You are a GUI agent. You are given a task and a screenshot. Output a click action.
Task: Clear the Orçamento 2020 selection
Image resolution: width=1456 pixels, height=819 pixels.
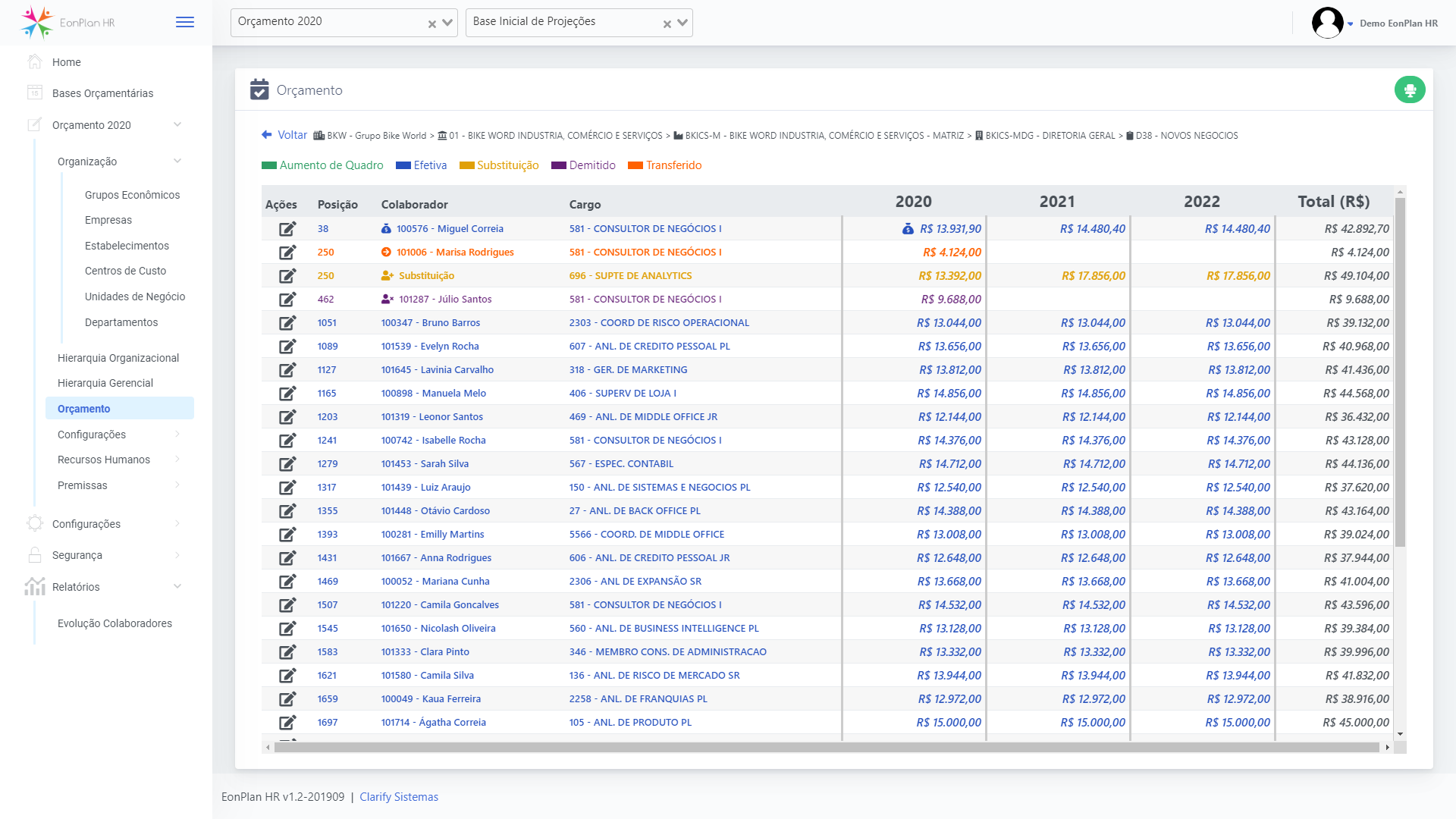(431, 24)
